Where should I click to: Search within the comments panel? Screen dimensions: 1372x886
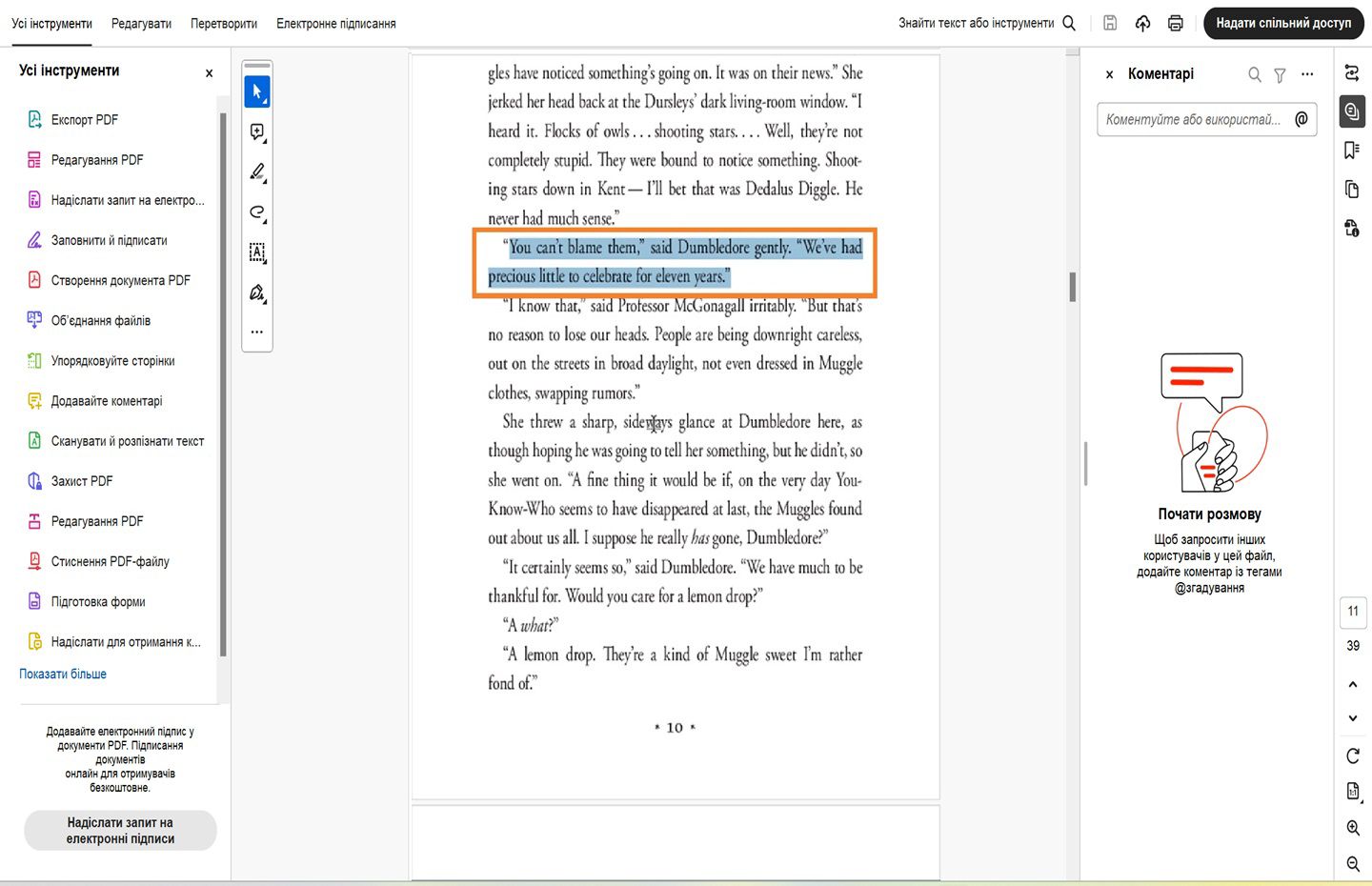[1255, 74]
